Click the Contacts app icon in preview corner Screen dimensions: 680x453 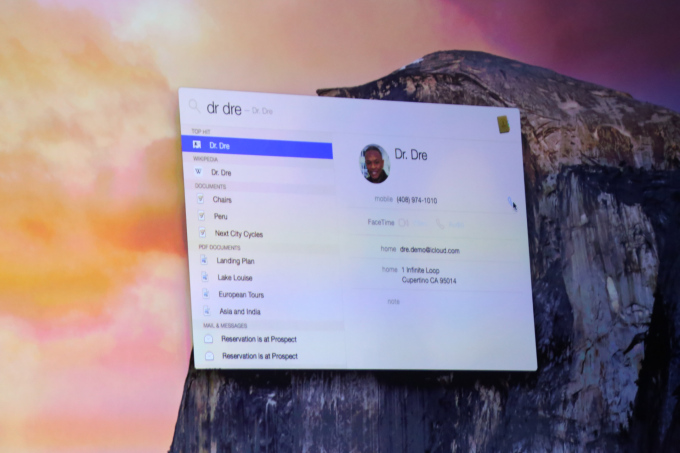(x=503, y=125)
